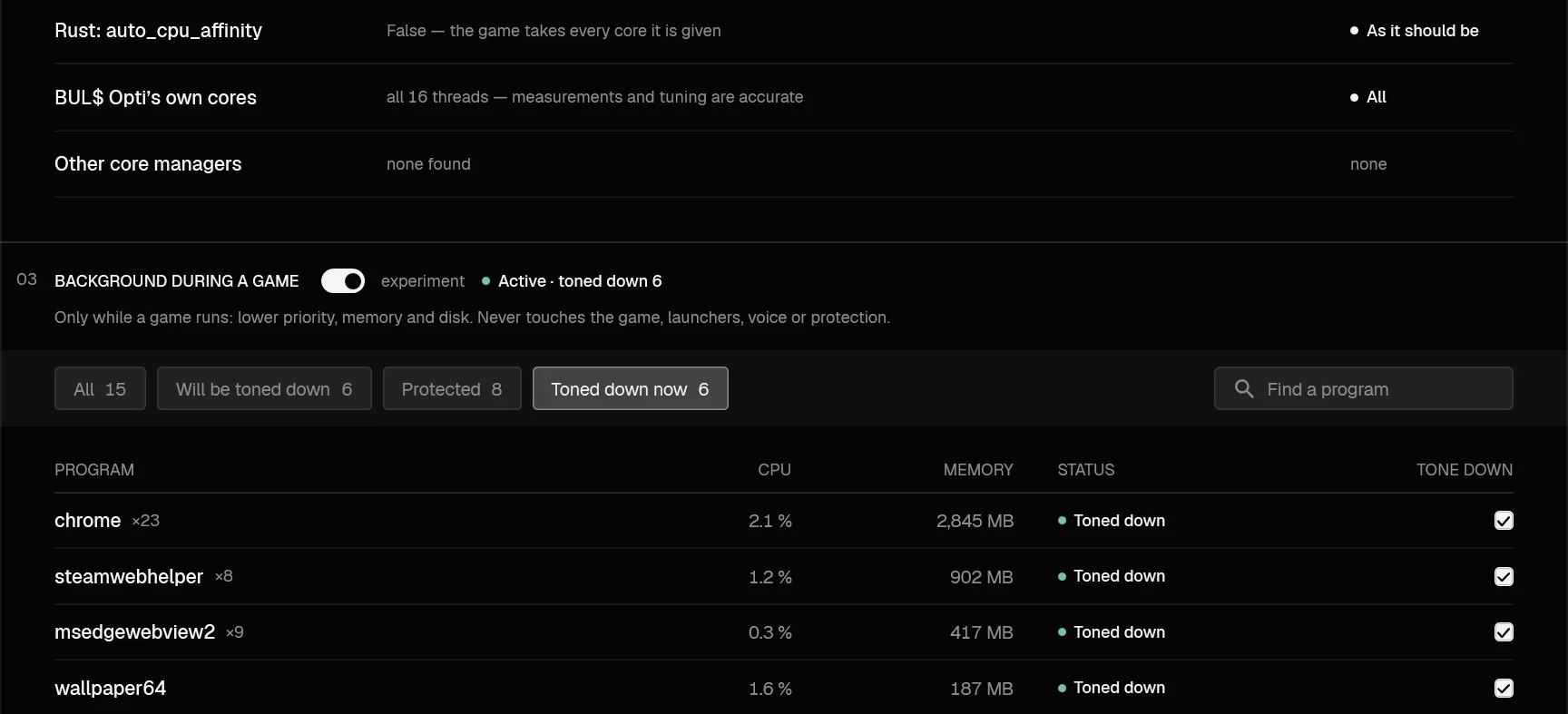
Task: Click the all 16 threads description
Action: 594,97
